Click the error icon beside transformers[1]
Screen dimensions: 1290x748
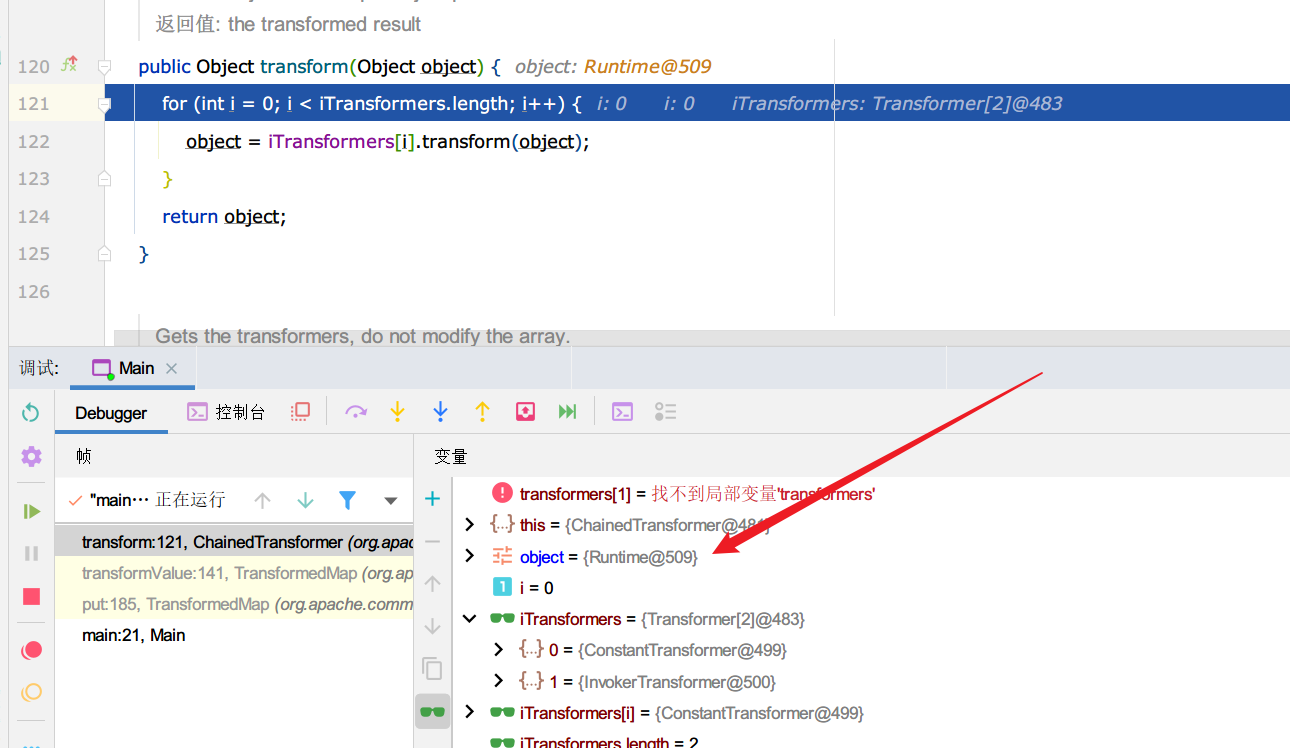pos(502,493)
